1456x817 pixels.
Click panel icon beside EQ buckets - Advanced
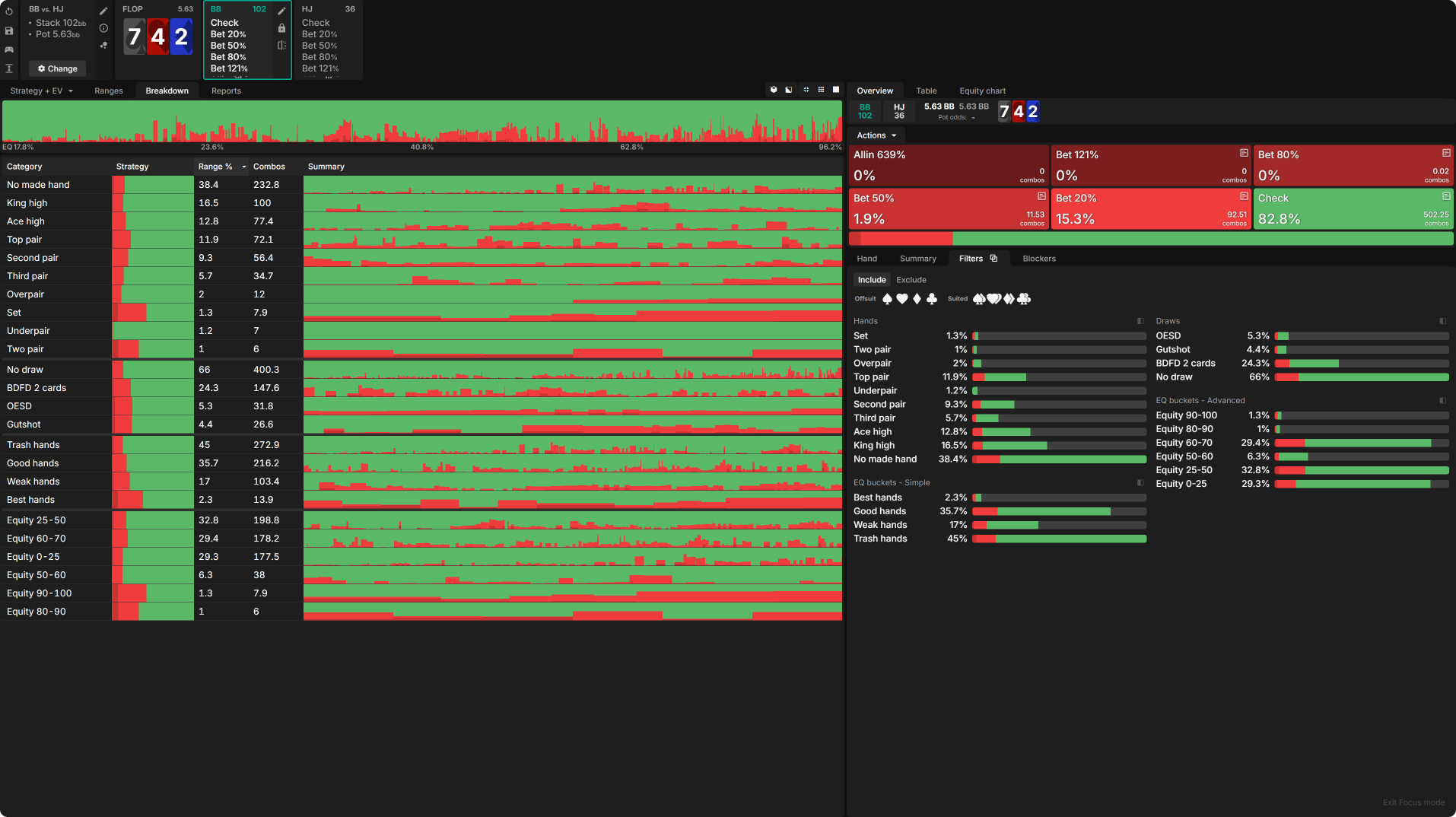point(1442,401)
